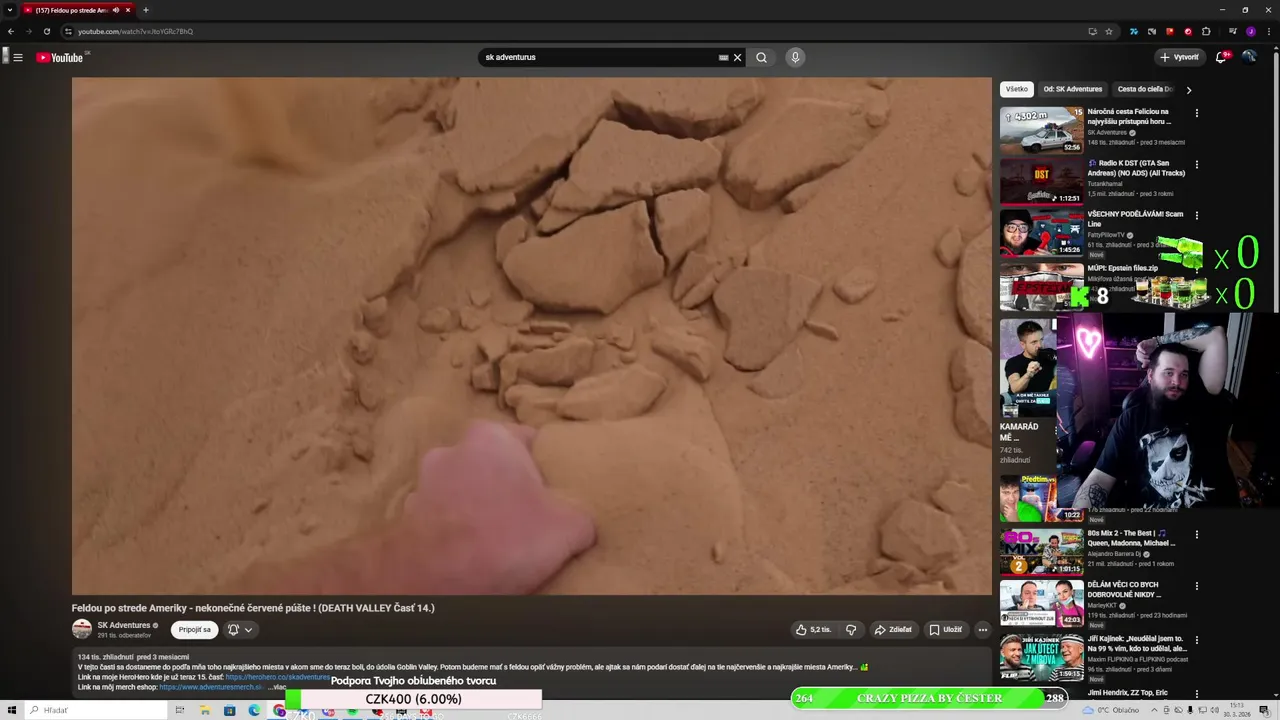This screenshot has width=1280, height=720.
Task: Open options for Náročná cesta Feliciou video
Action: click(1196, 113)
